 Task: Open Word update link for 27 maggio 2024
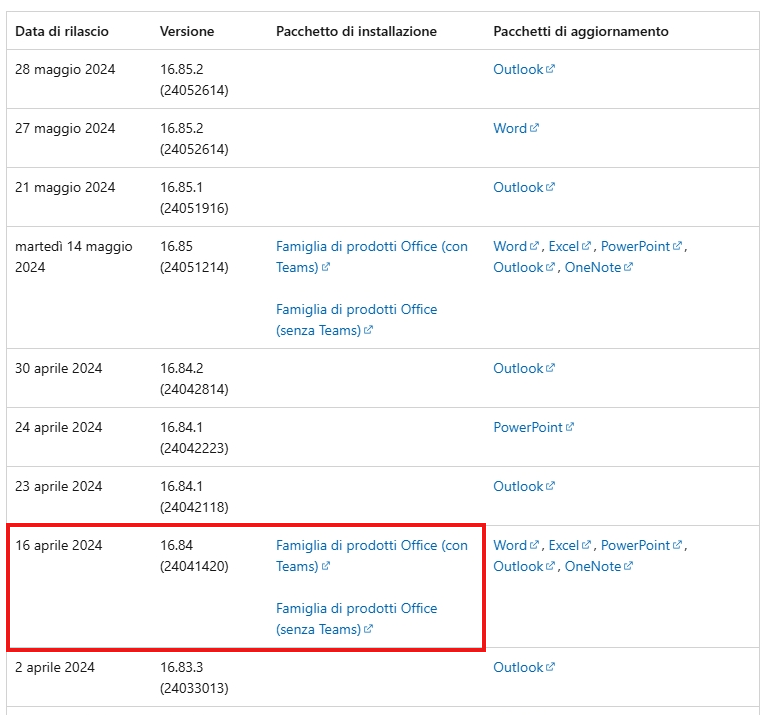coord(516,128)
